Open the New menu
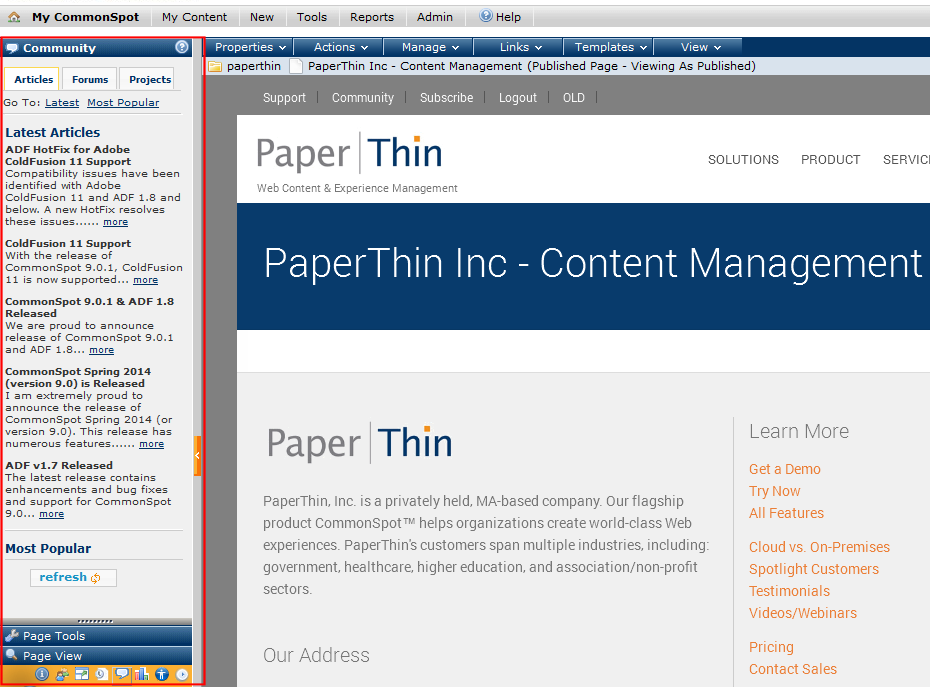This screenshot has width=930, height=687. pos(262,17)
